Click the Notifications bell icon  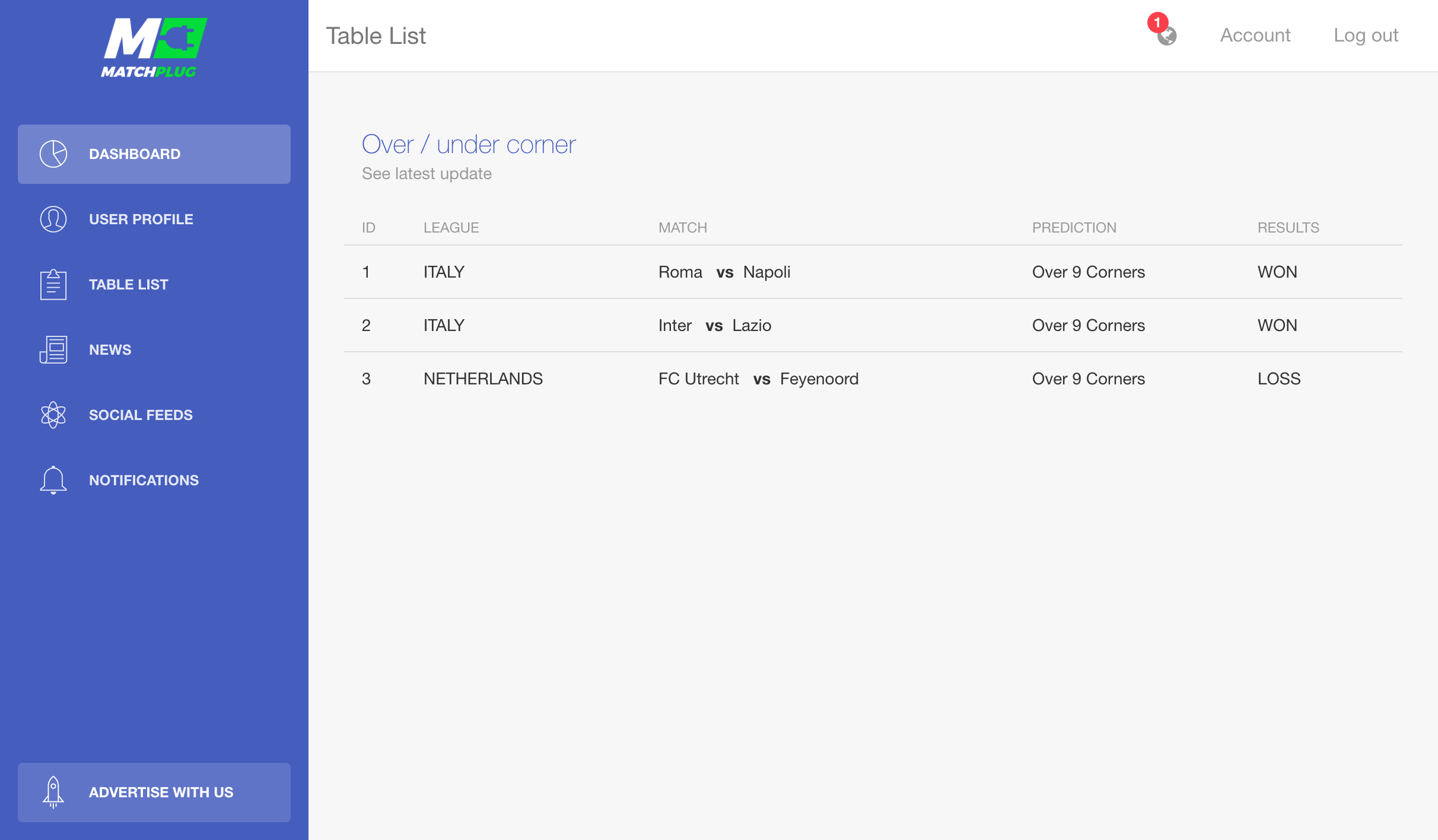coord(53,481)
